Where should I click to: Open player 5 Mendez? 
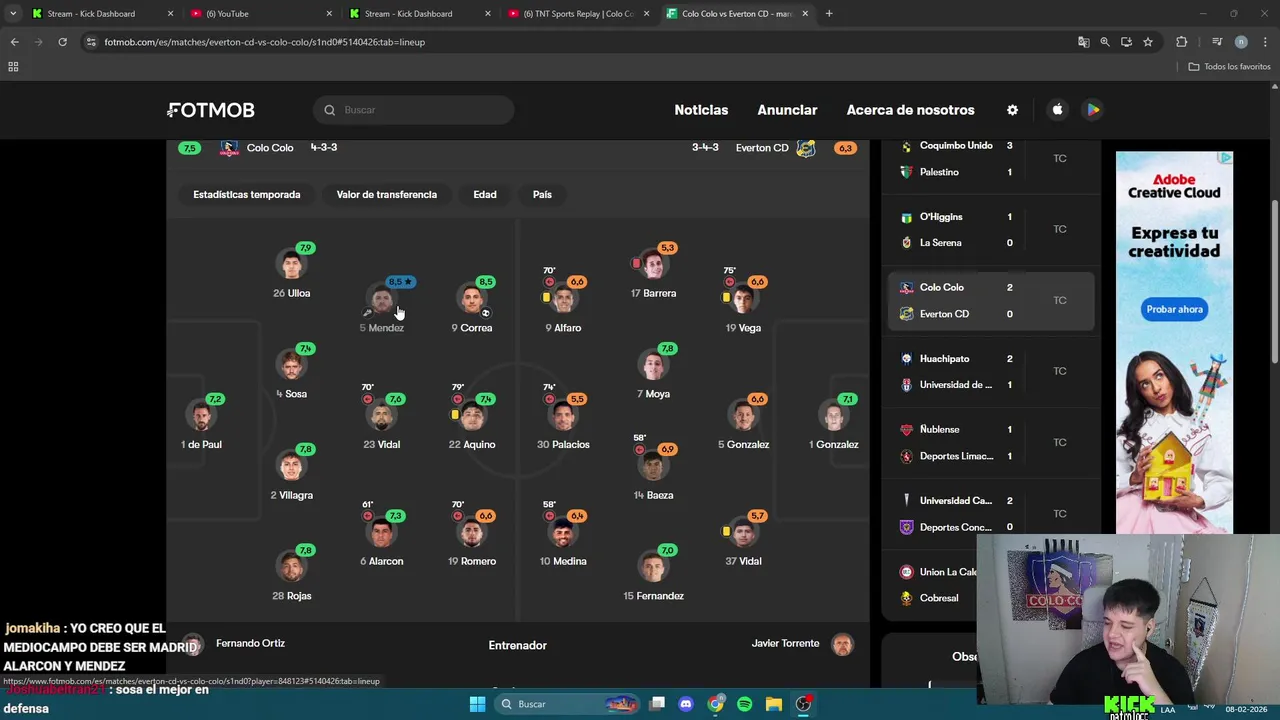[382, 306]
